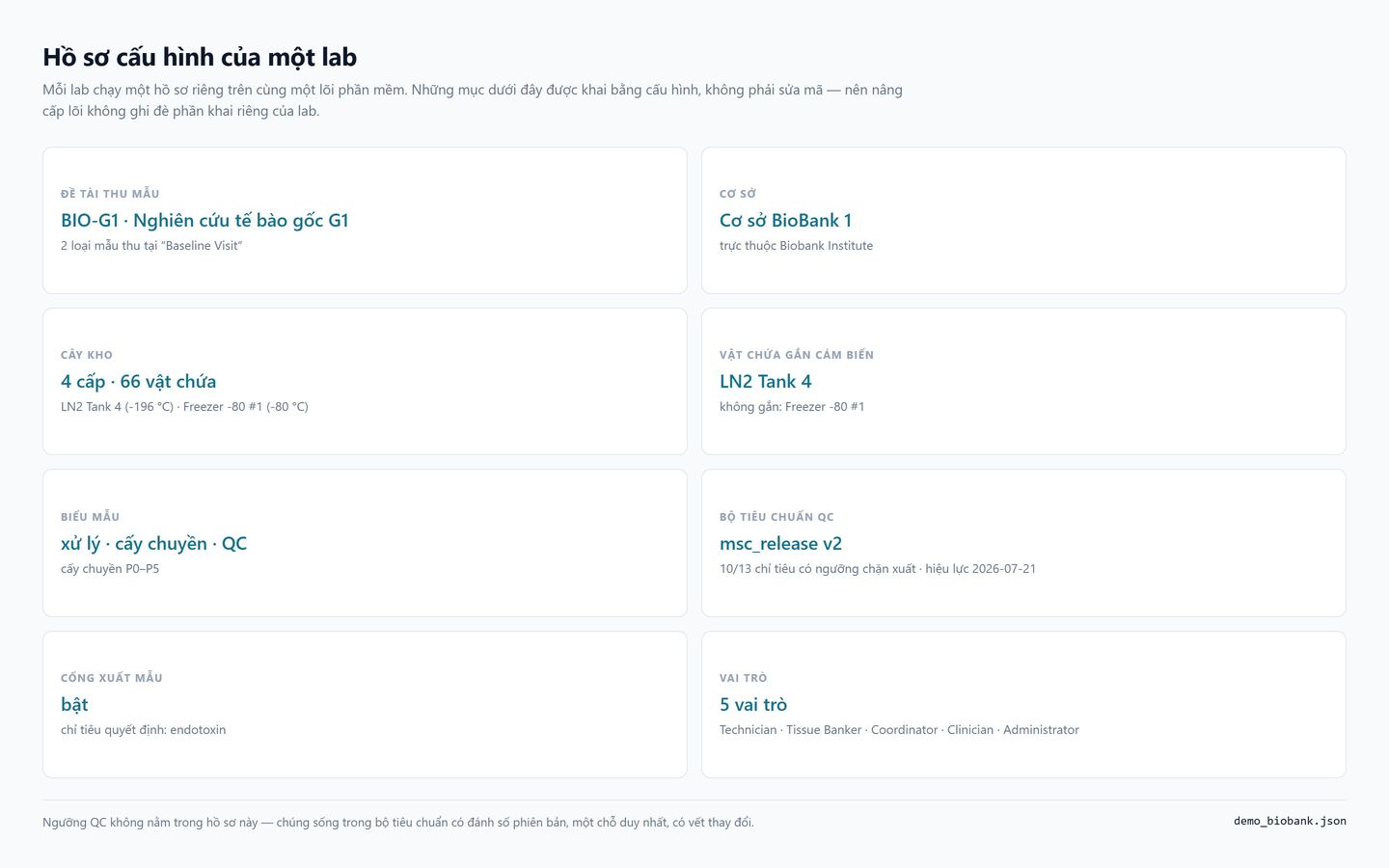Click the CÂY KHO card label
Viewport: 1389px width, 868px height.
point(87,355)
